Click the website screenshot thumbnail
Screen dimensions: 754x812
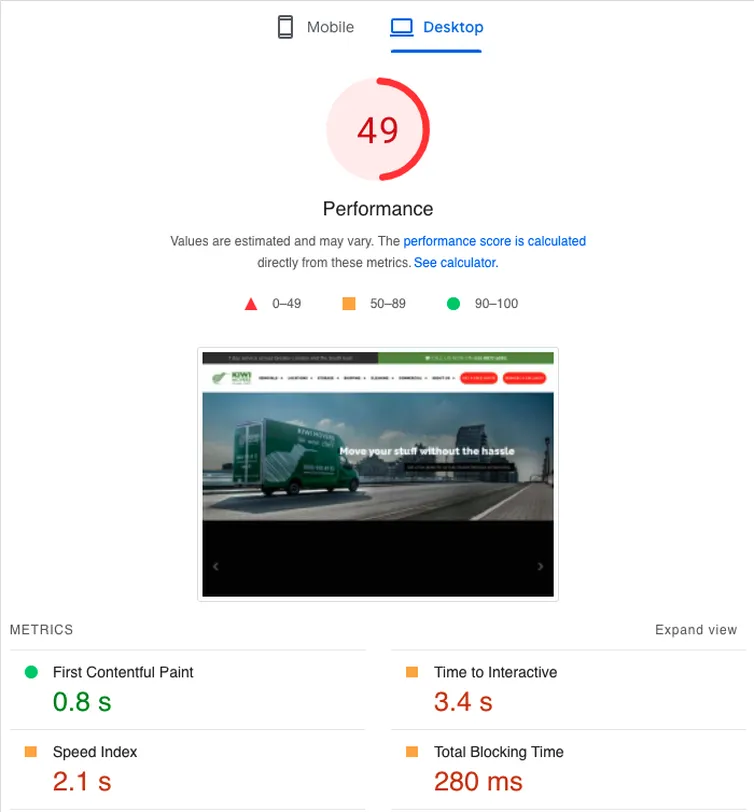coord(378,474)
